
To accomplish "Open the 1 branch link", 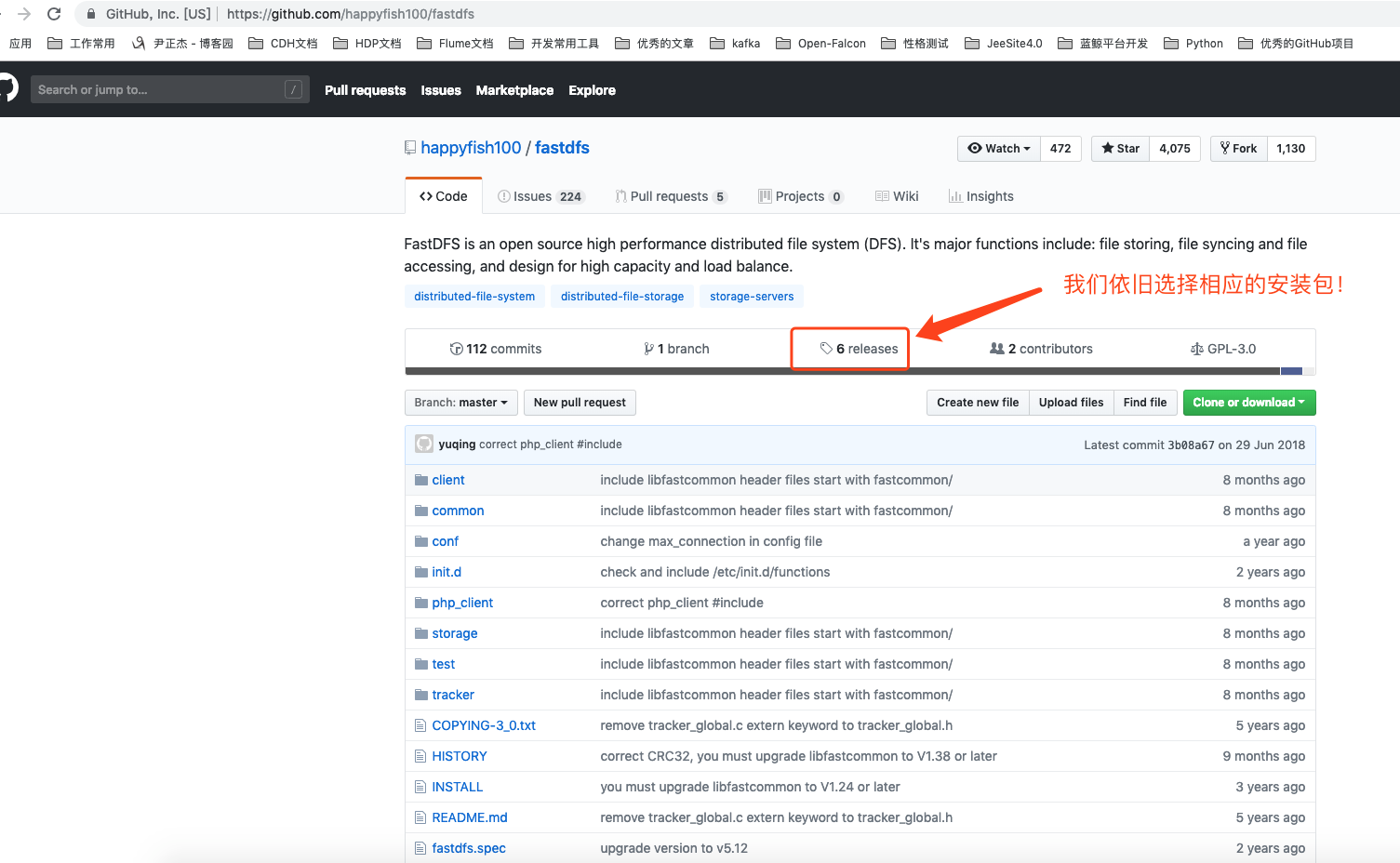I will coord(676,349).
